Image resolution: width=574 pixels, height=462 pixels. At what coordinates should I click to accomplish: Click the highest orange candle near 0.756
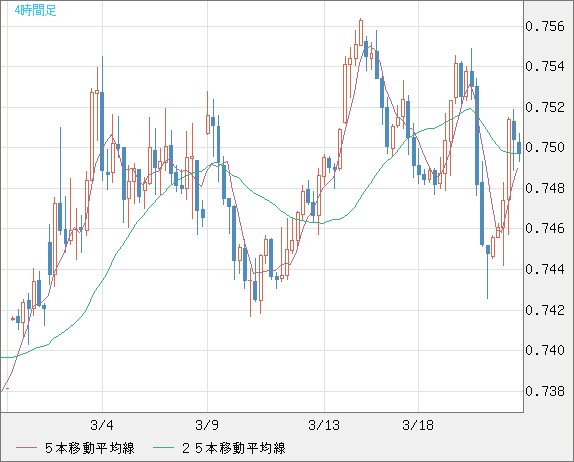pyautogui.click(x=361, y=33)
